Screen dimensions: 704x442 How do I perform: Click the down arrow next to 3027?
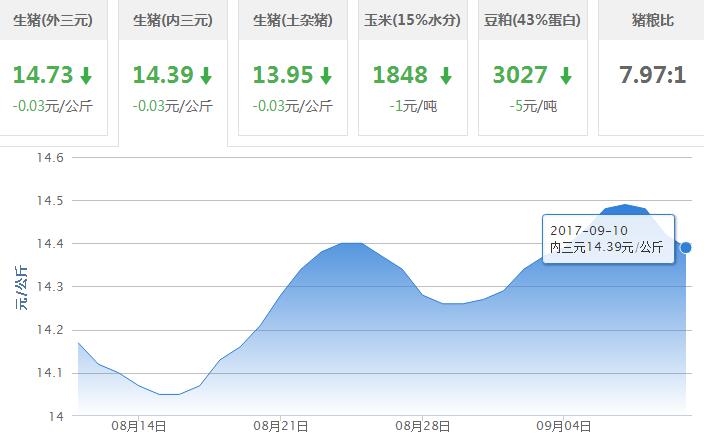click(565, 76)
